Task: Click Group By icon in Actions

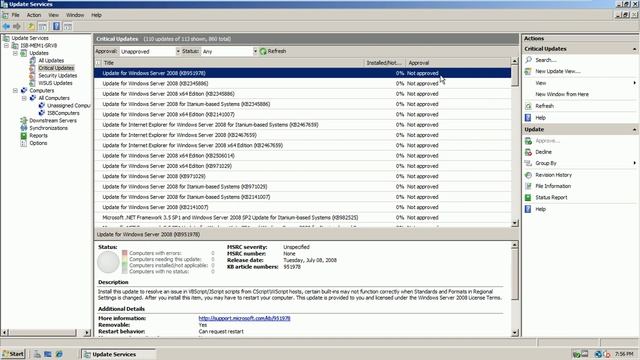Action: (x=528, y=163)
